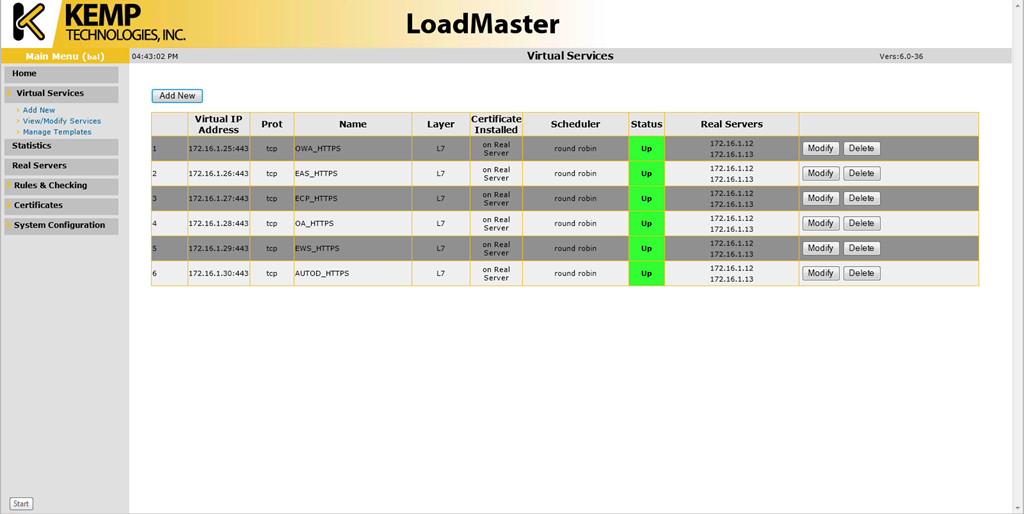
Task: Select virtual IP 172.16.1.27:443
Action: tap(219, 198)
